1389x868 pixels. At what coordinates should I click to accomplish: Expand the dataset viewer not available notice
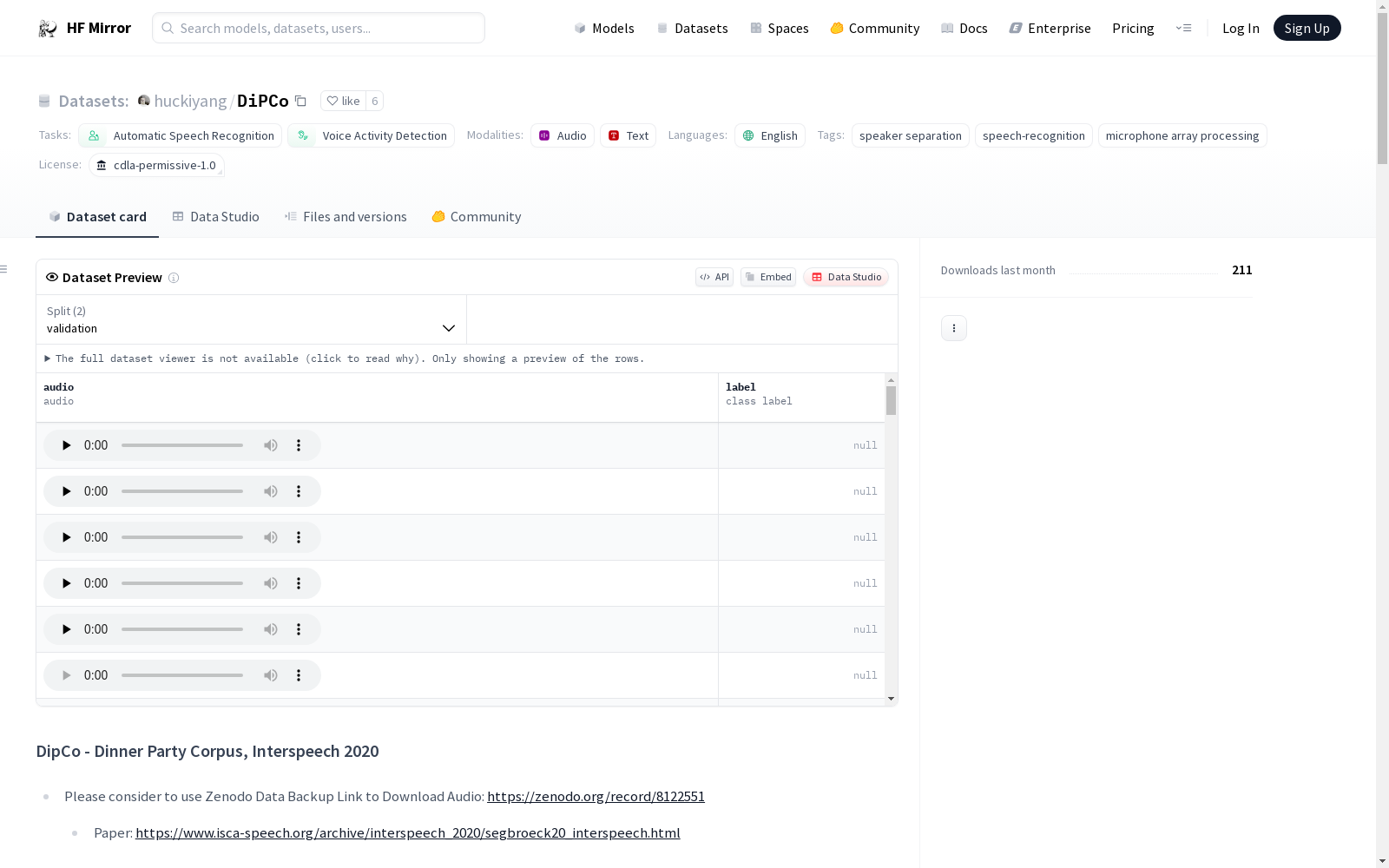tap(345, 358)
